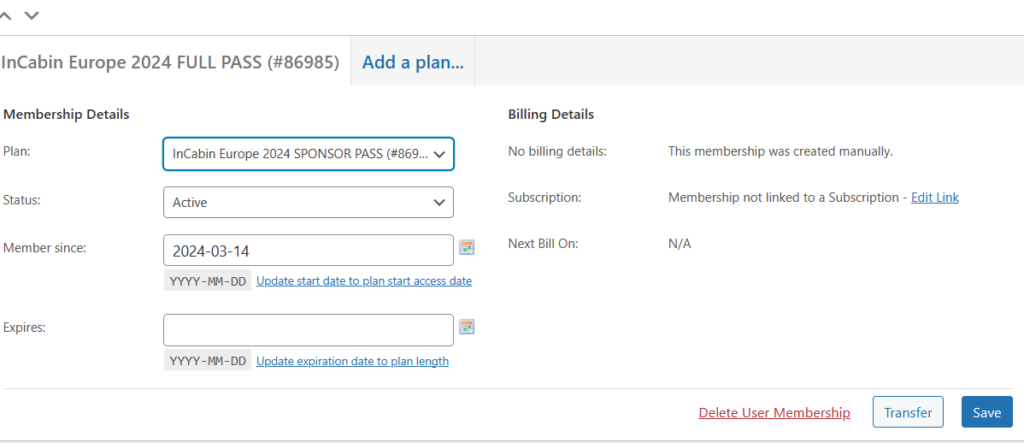The width and height of the screenshot is (1024, 443).
Task: Click the Member since field label
Action: 44,247
